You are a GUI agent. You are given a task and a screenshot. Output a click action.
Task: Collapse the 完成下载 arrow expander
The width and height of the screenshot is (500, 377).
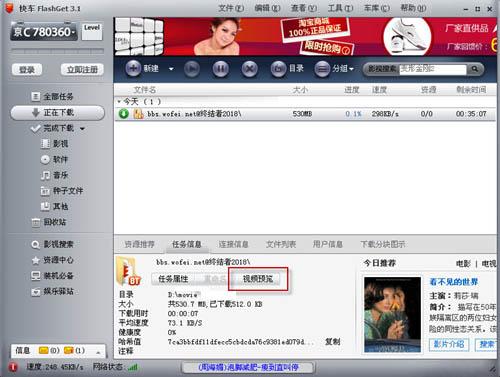82,129
